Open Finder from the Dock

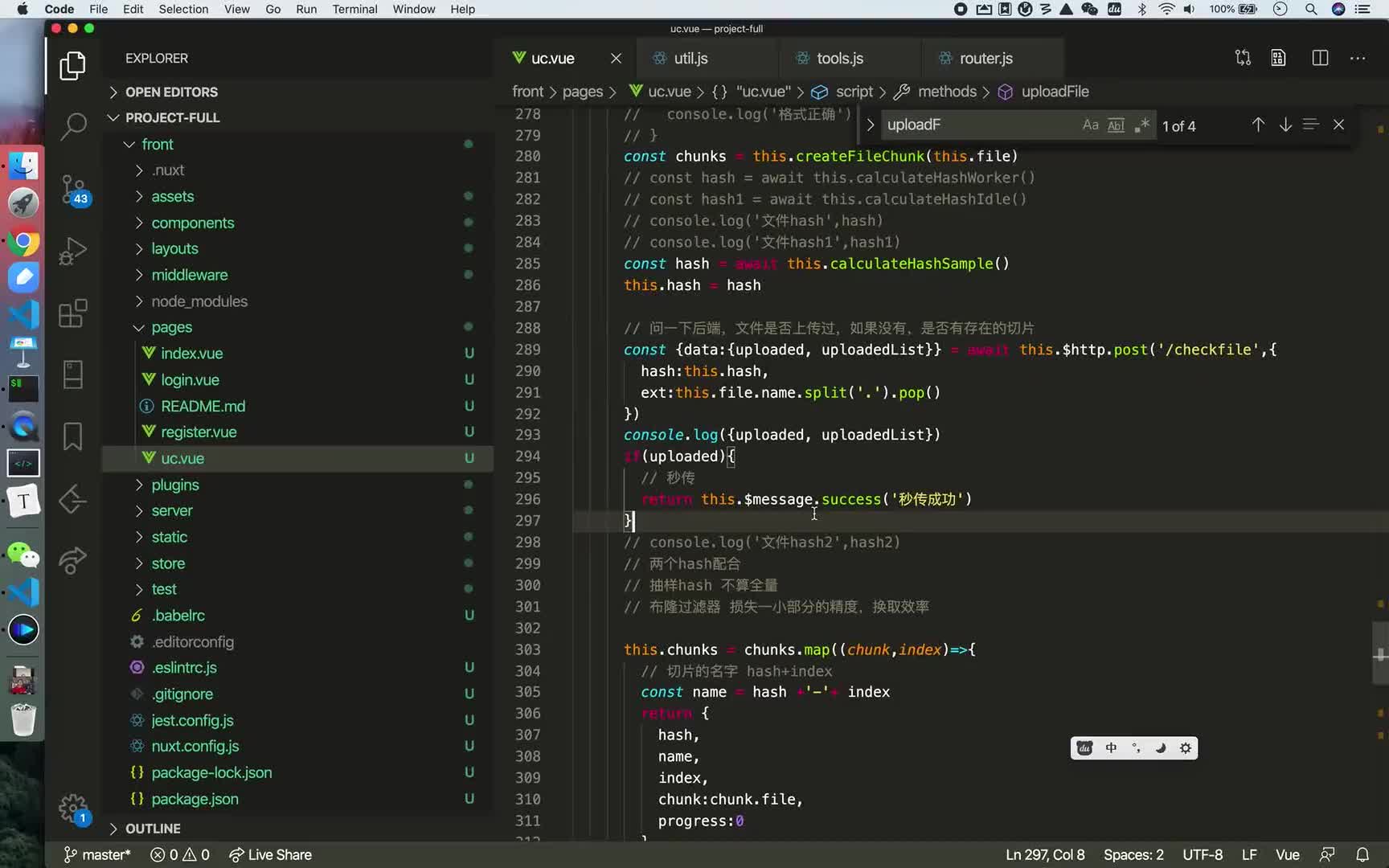click(23, 166)
